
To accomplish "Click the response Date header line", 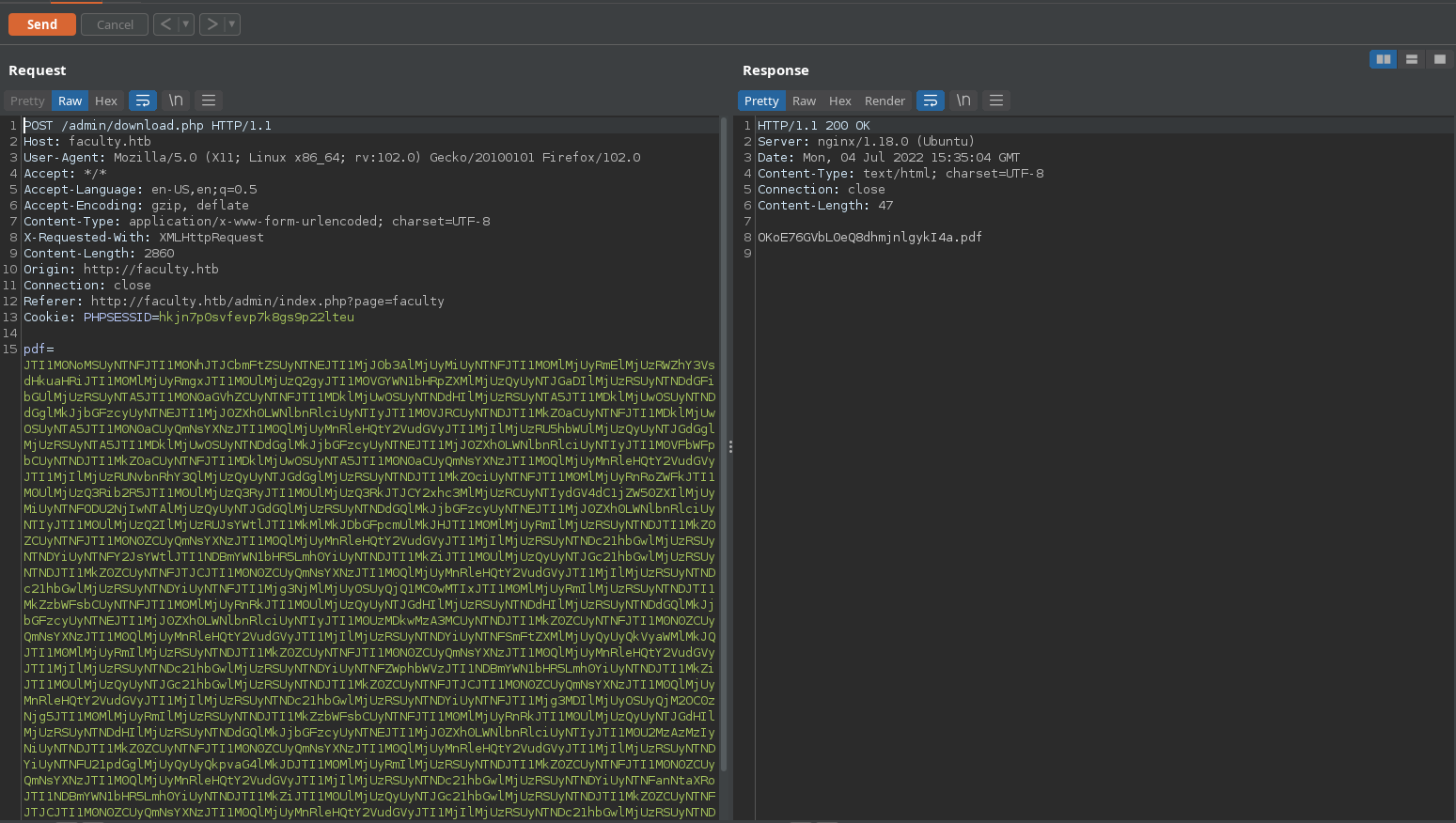I will tap(889, 157).
